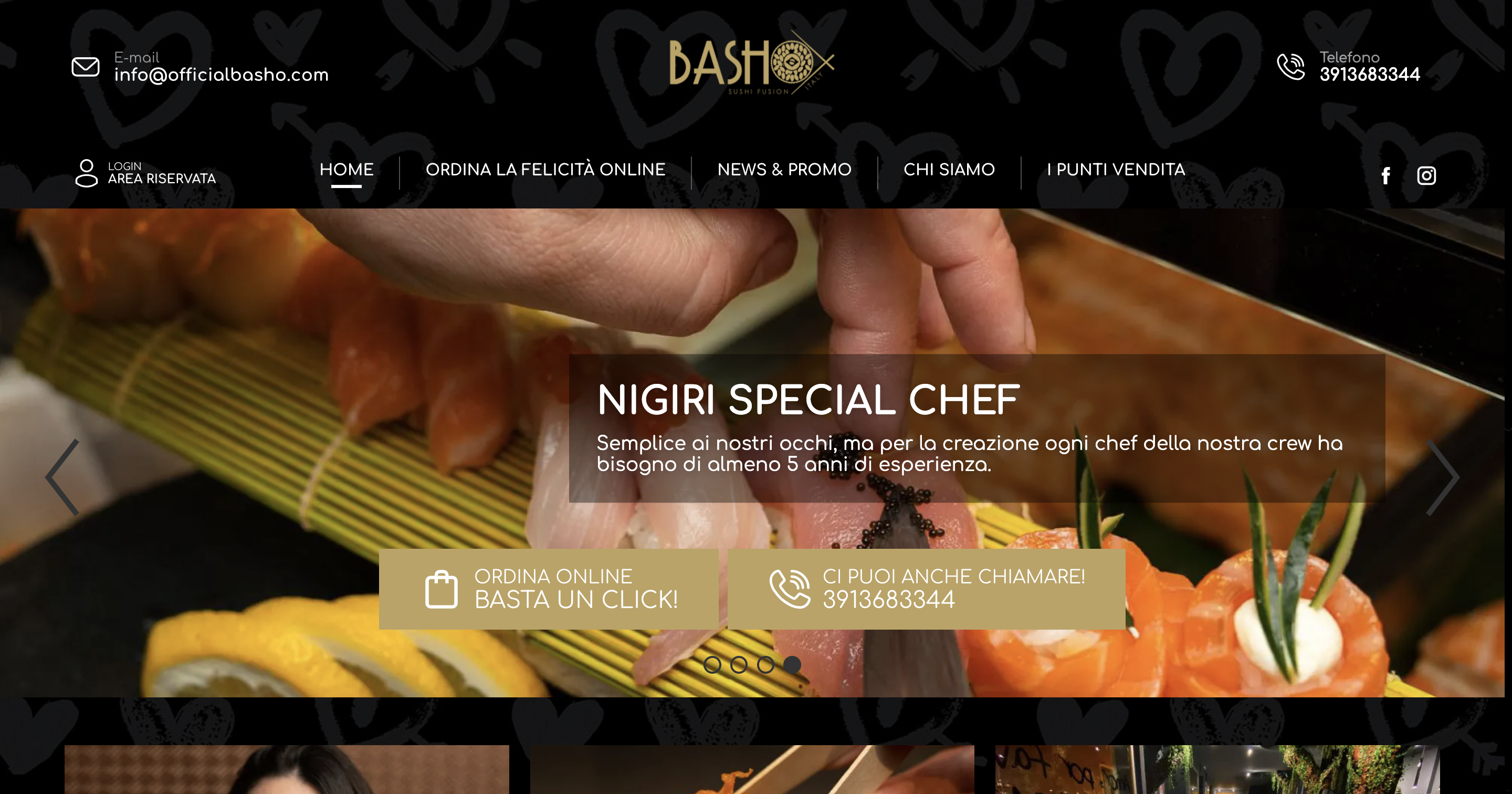
Task: Open the Instagram profile icon
Action: [1426, 175]
